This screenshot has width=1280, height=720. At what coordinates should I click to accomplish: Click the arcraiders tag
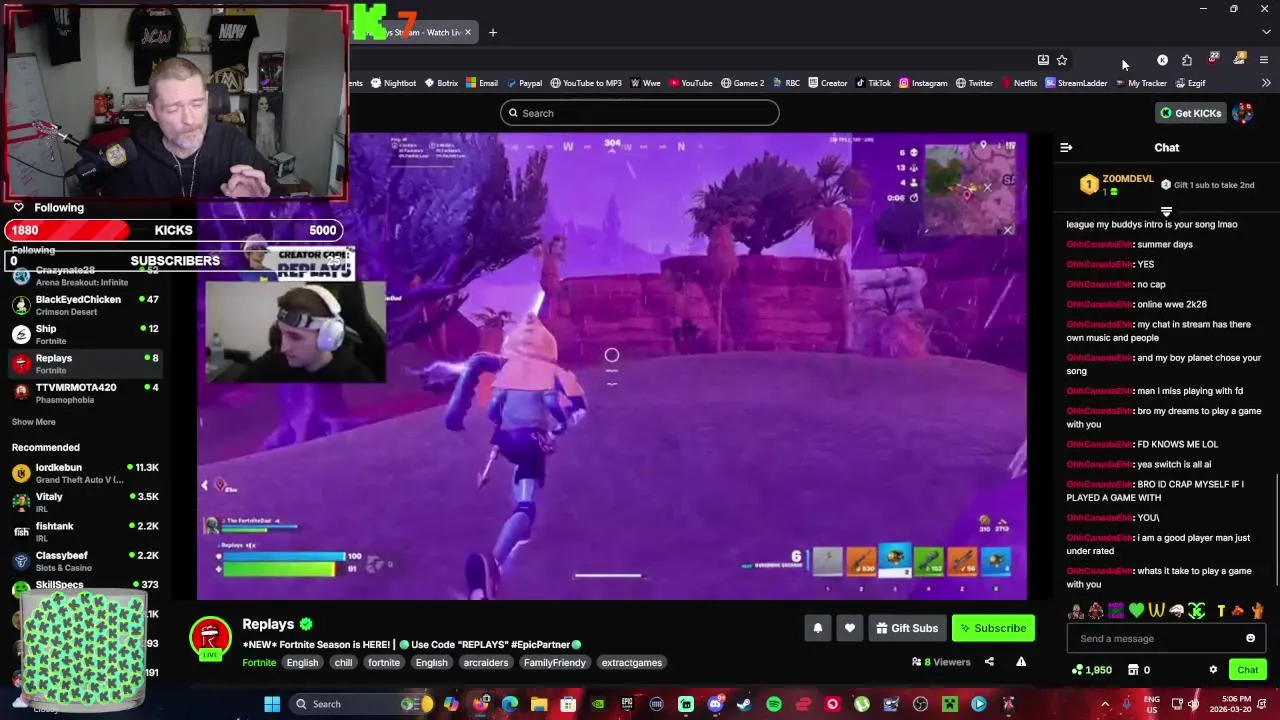click(x=486, y=662)
